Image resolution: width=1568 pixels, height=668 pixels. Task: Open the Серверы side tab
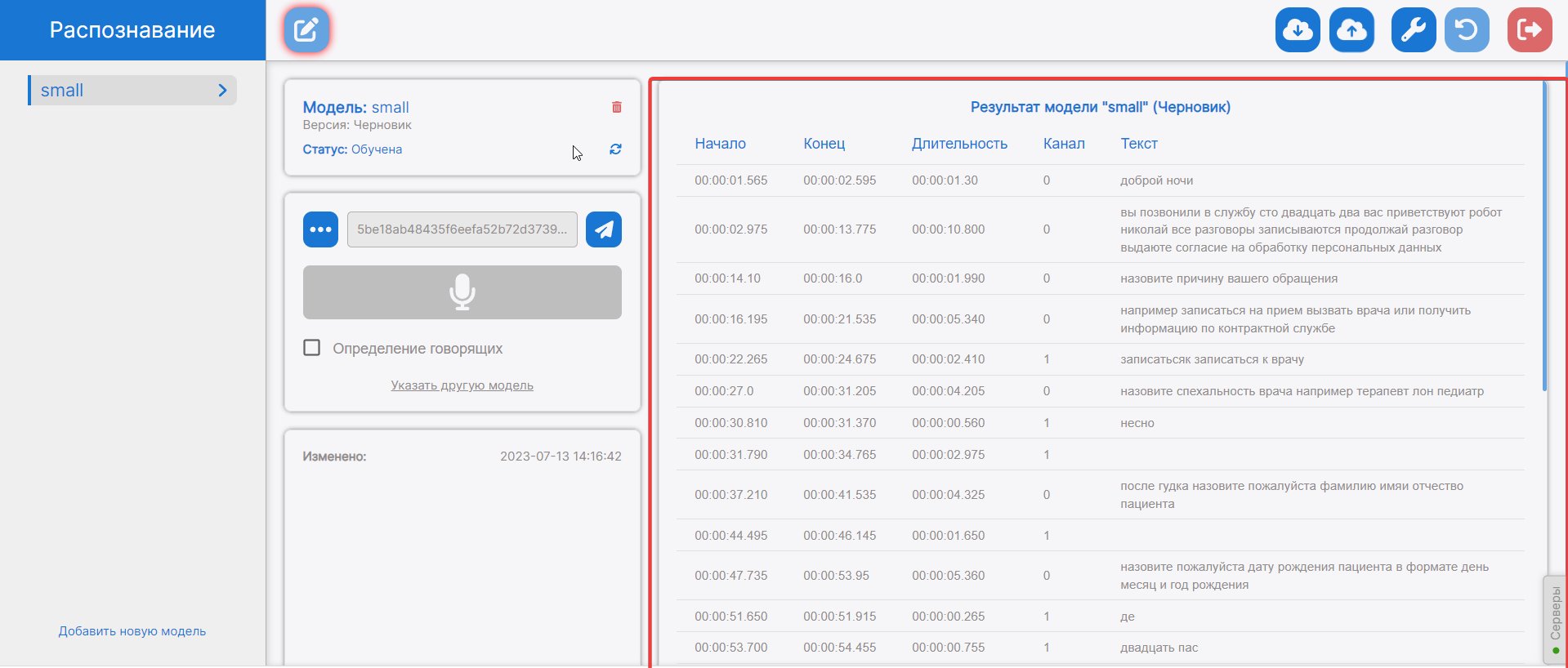(1554, 617)
